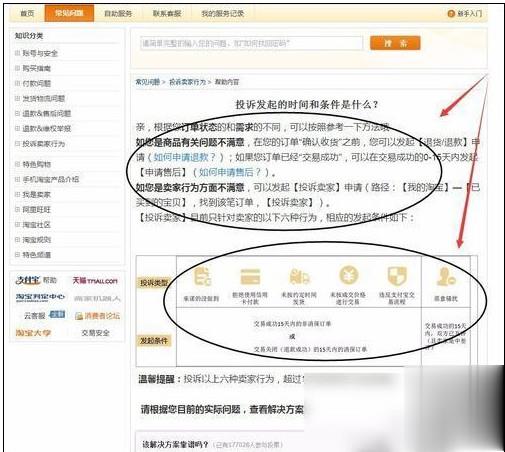The width and height of the screenshot is (505, 452).
Task: Open the 淘宝大学 logo link
Action: (33, 332)
